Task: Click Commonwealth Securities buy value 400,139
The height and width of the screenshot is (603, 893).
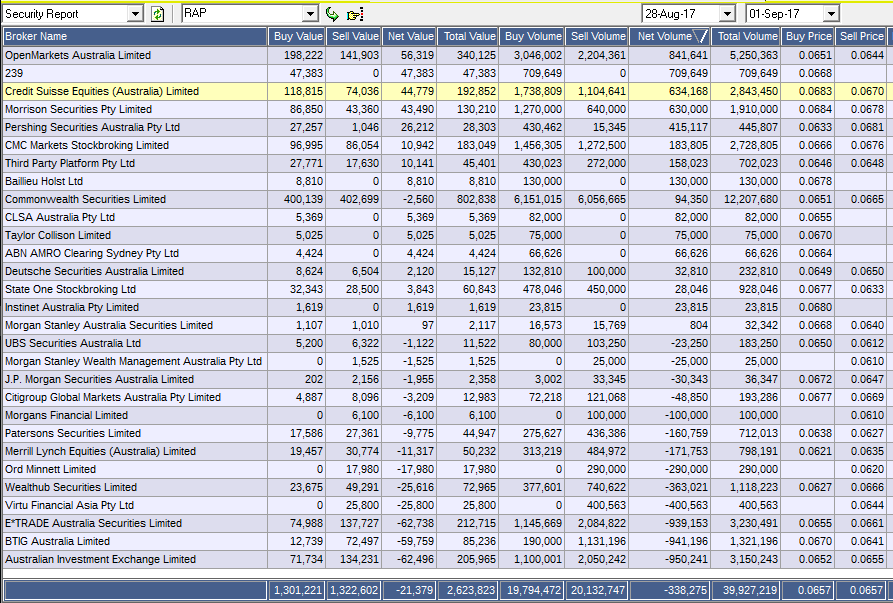Action: 304,199
